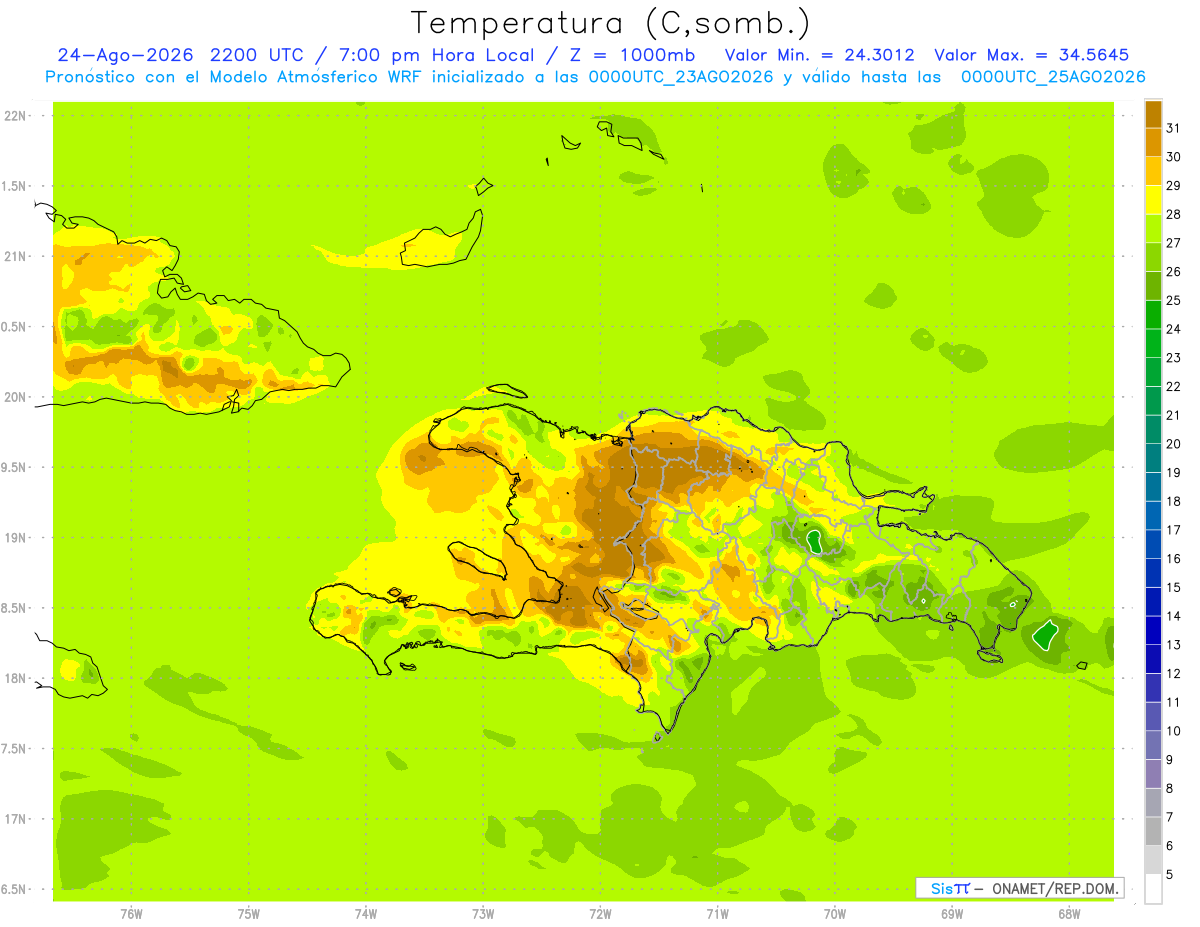The height and width of the screenshot is (927, 1200).
Task: Click the '76W' longitude axis label
Action: pos(131,913)
